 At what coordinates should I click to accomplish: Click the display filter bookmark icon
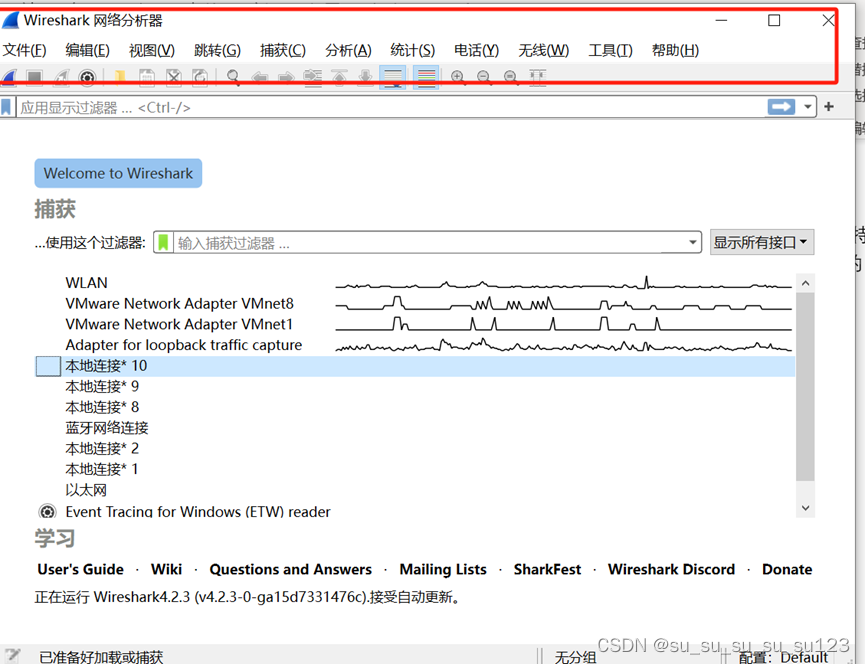coord(6,107)
